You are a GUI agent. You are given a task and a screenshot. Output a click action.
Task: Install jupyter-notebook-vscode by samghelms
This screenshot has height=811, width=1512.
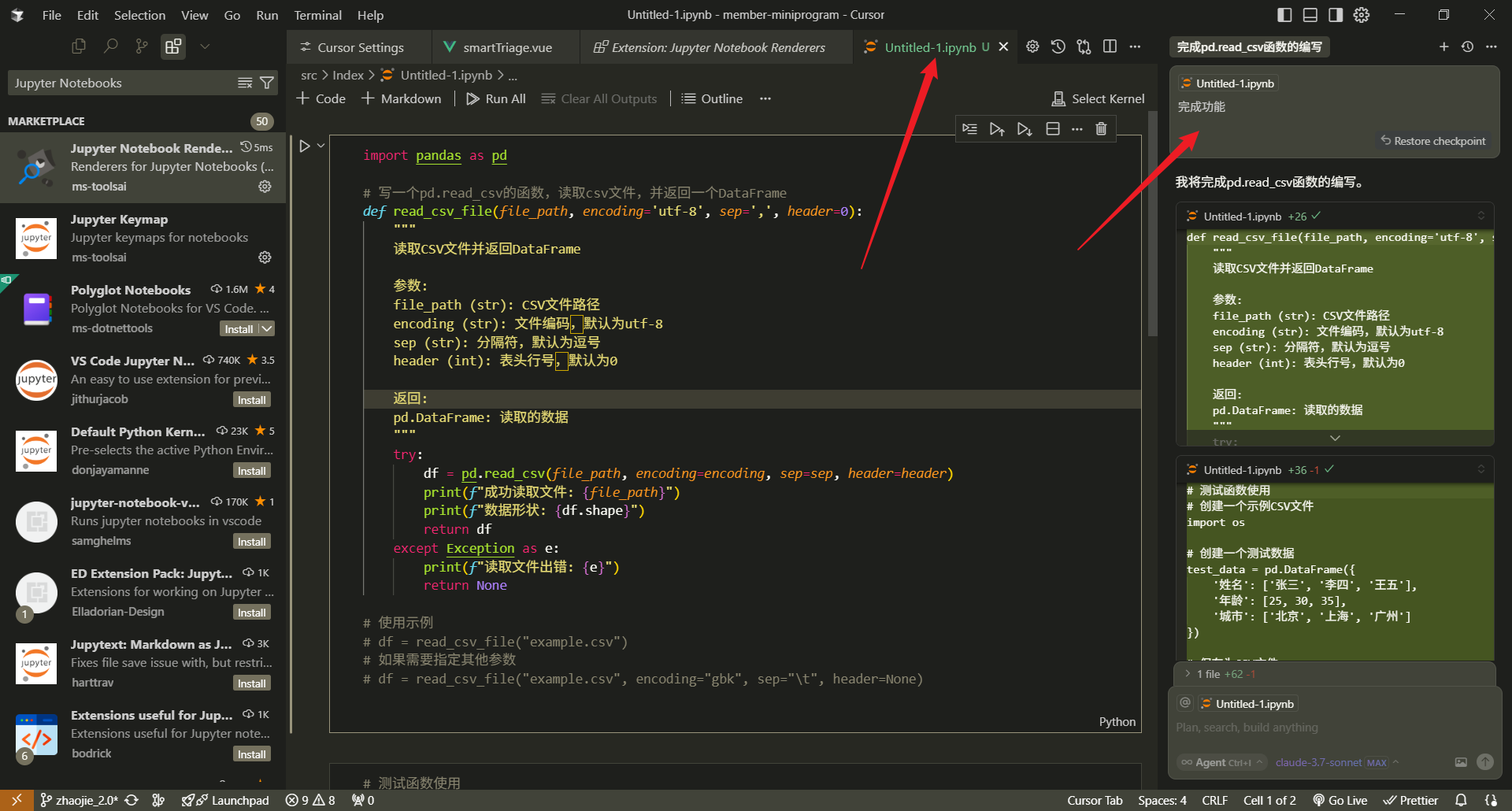(252, 542)
